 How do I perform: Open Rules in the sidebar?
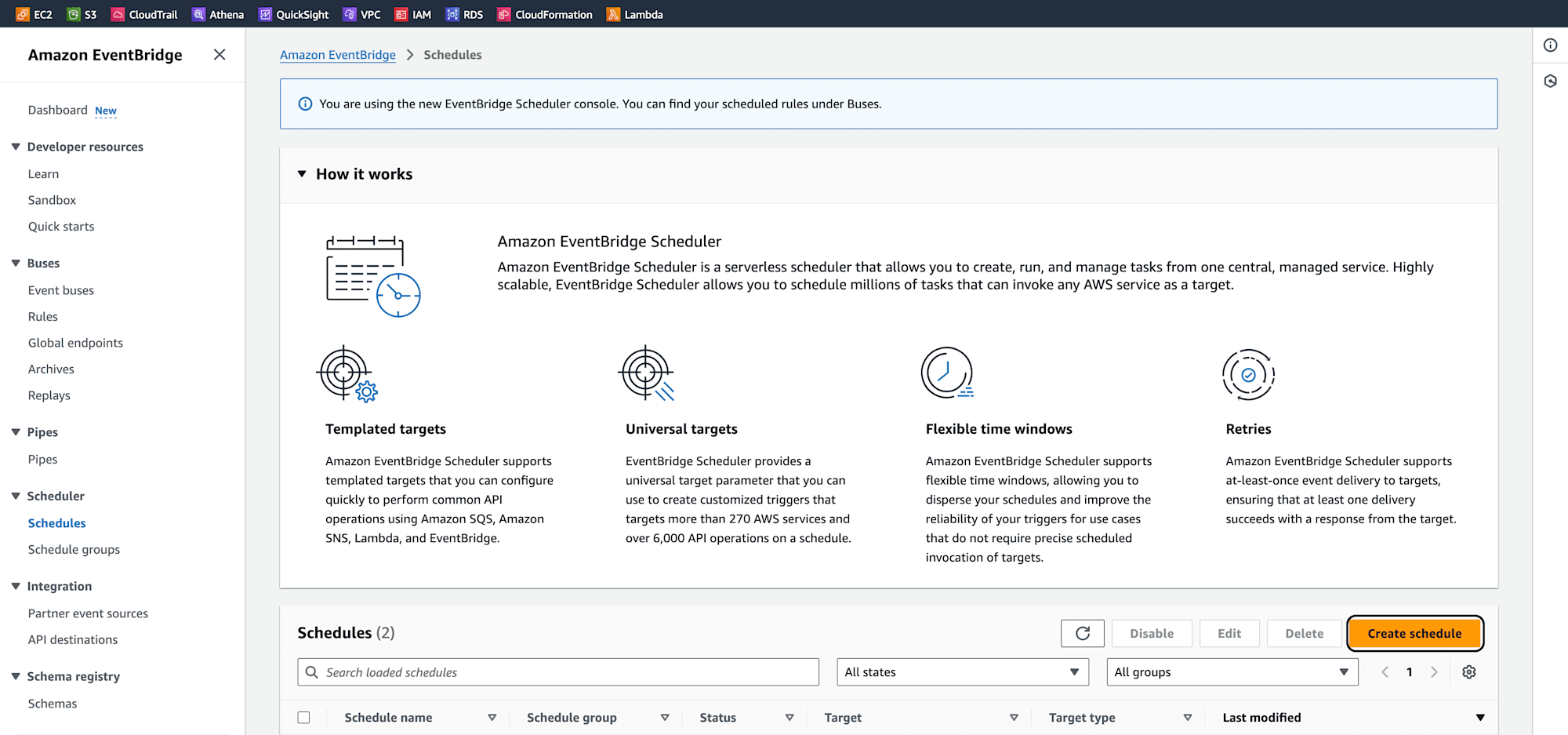tap(43, 317)
